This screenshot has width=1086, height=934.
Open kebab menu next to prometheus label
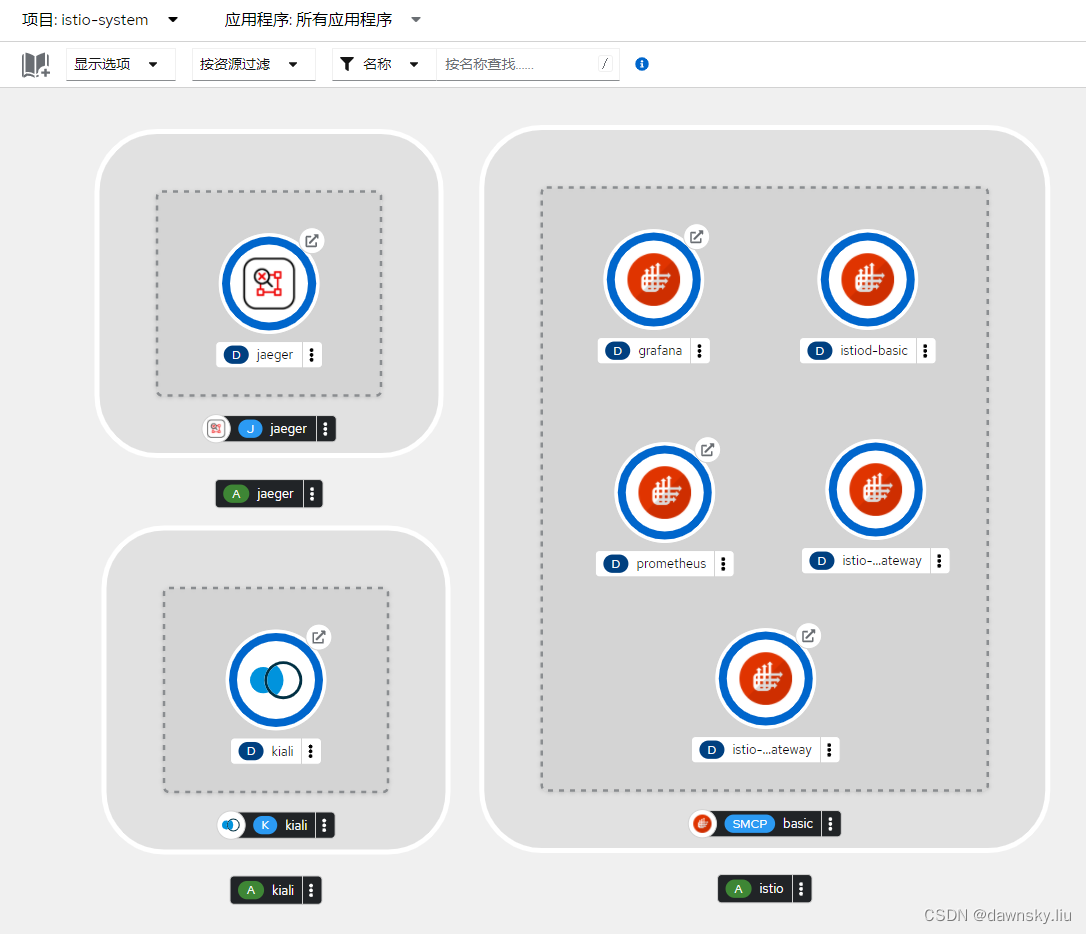723,564
